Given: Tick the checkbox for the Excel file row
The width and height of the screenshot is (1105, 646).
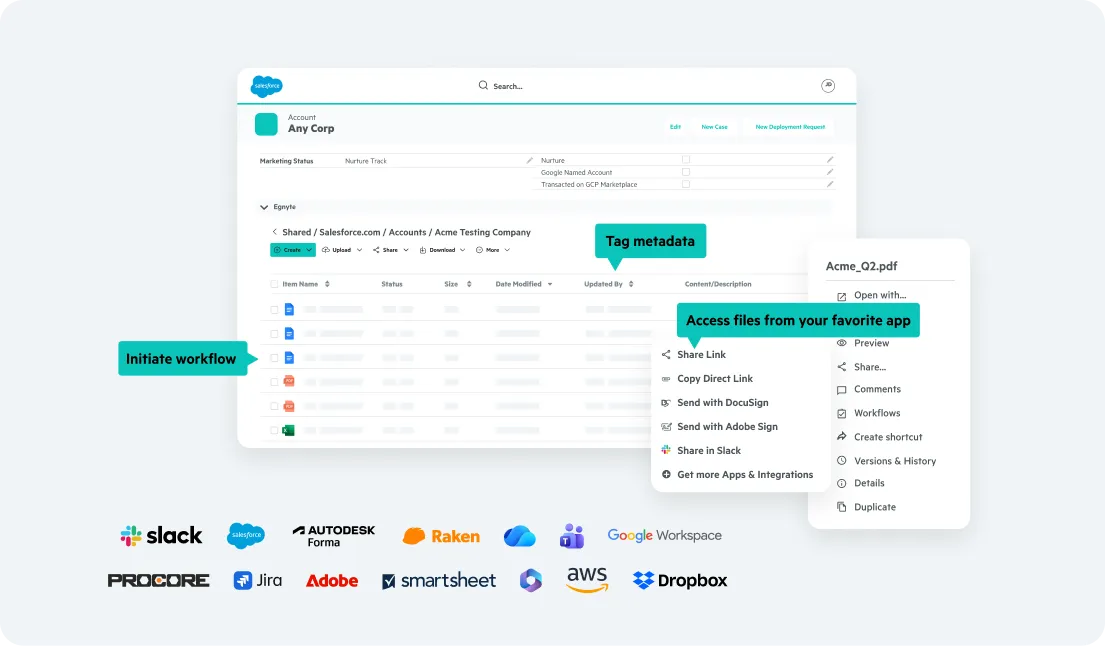Looking at the screenshot, I should click(x=274, y=430).
